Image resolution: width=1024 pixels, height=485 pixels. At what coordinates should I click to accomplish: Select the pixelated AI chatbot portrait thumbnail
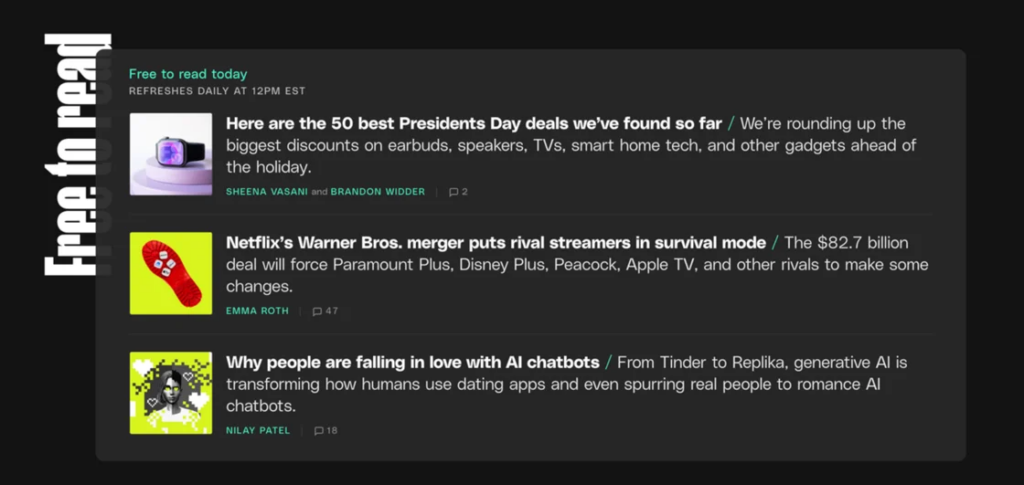(x=170, y=392)
